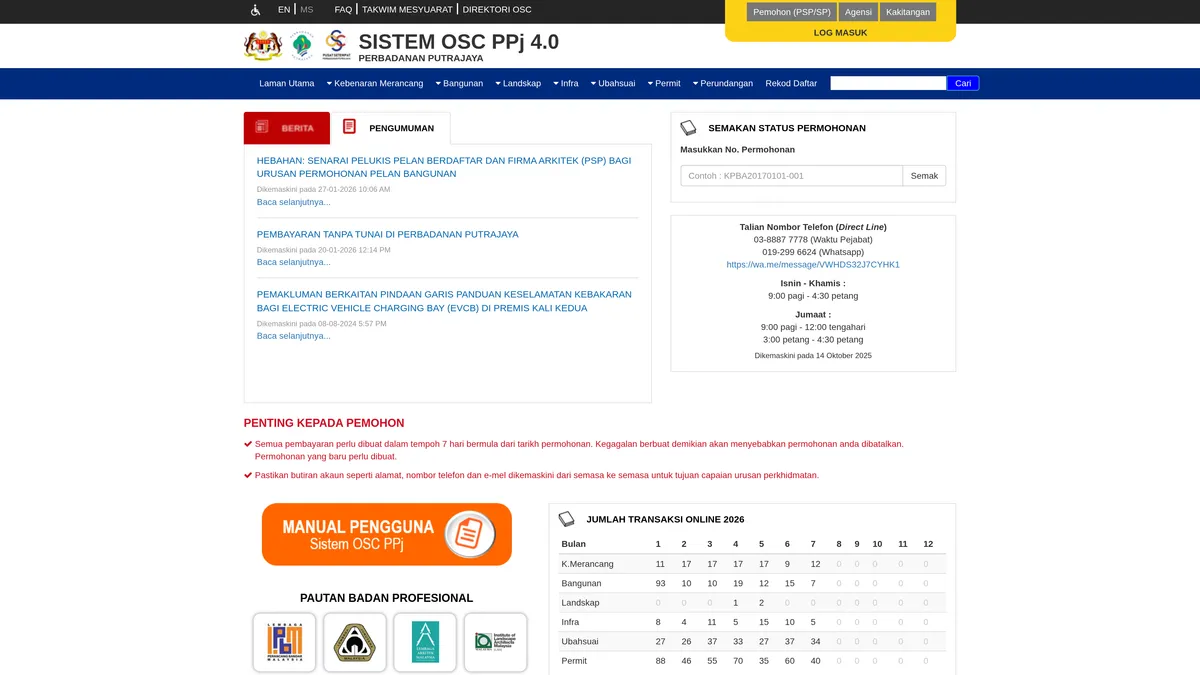Viewport: 1200px width, 675px height.
Task: Click value 93 in the Bangunan row
Action: tap(660, 583)
